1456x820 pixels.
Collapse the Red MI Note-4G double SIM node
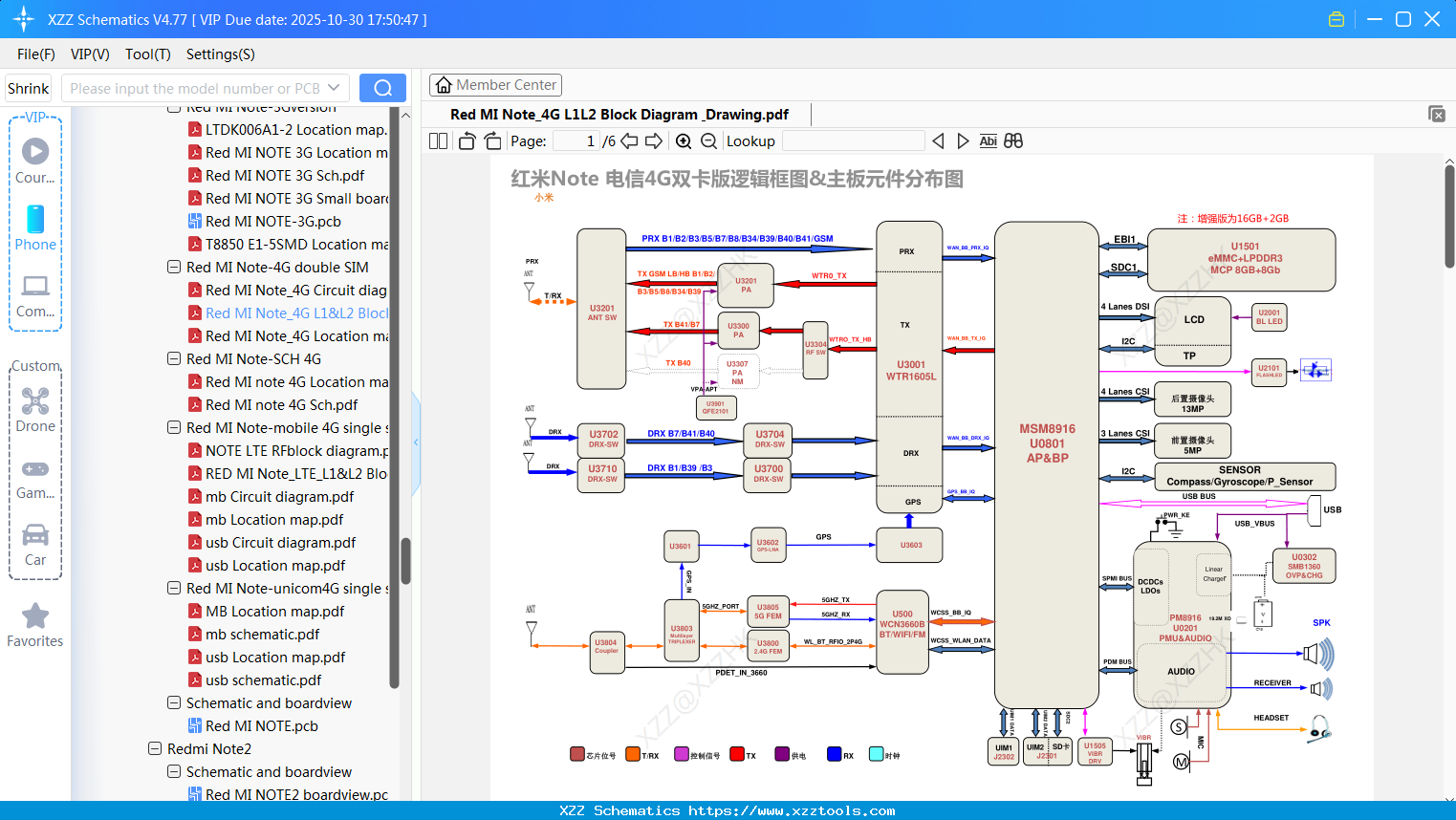tap(174, 267)
